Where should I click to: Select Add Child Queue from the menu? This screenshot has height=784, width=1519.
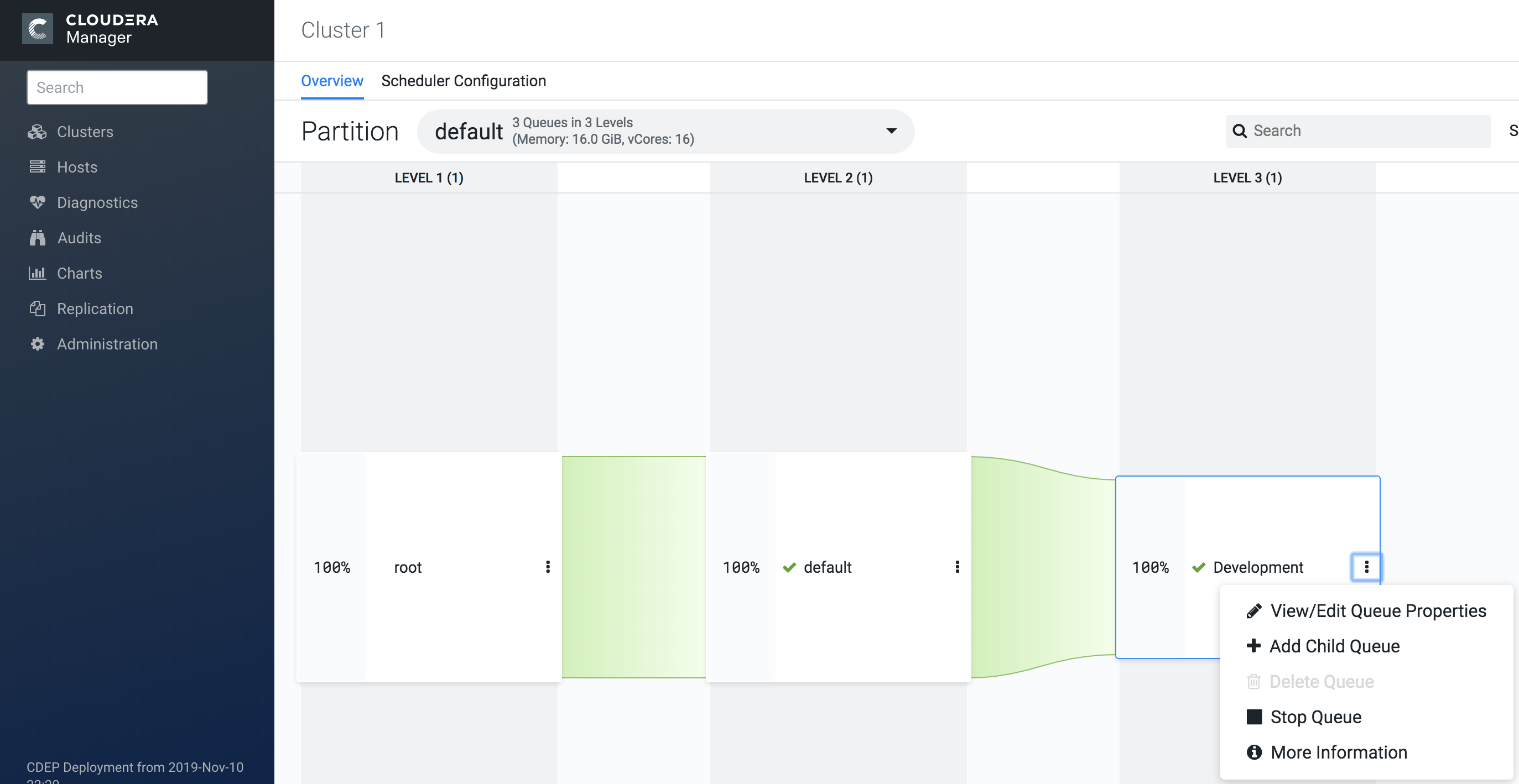[1334, 646]
